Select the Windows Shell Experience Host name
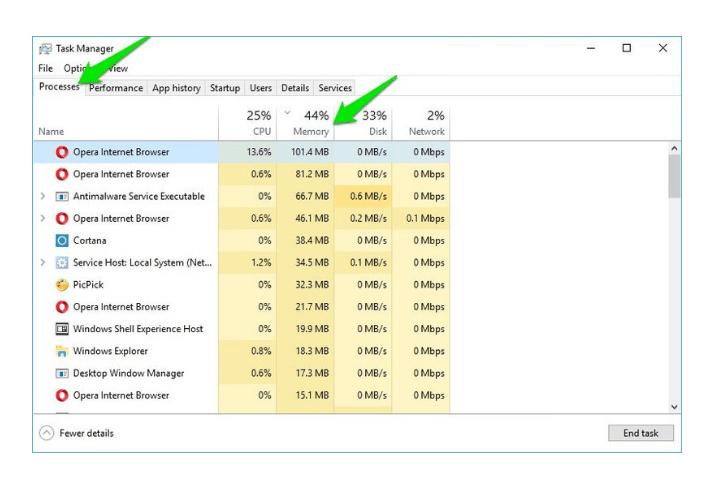The height and width of the screenshot is (490, 717). 138,329
